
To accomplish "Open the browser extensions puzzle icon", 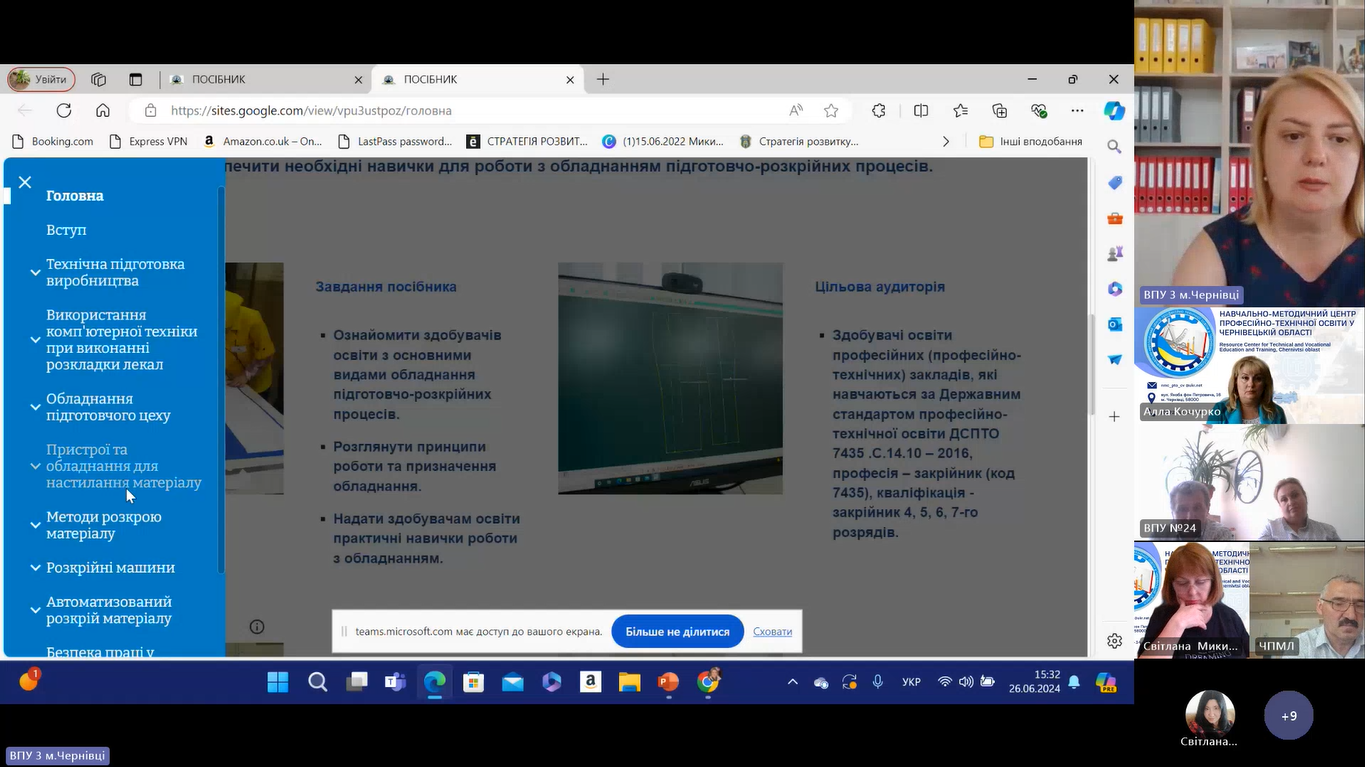I will [x=879, y=111].
